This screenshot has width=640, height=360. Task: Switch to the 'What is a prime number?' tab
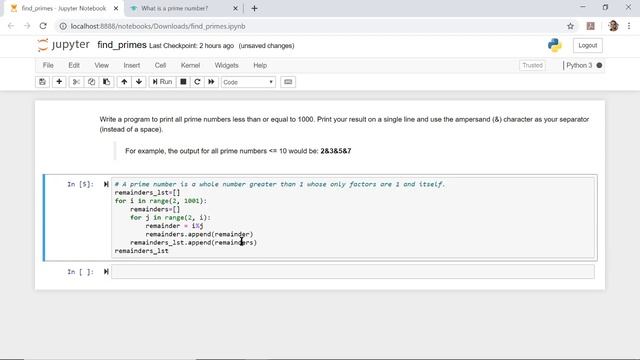(x=175, y=8)
